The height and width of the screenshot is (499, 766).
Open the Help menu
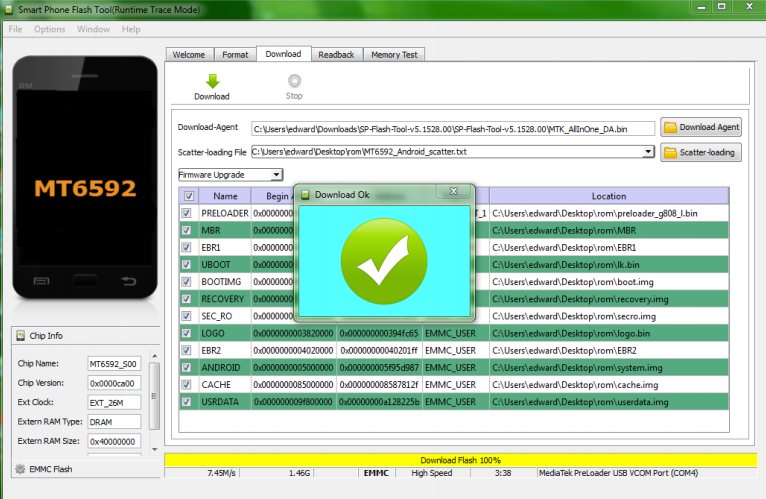131,29
